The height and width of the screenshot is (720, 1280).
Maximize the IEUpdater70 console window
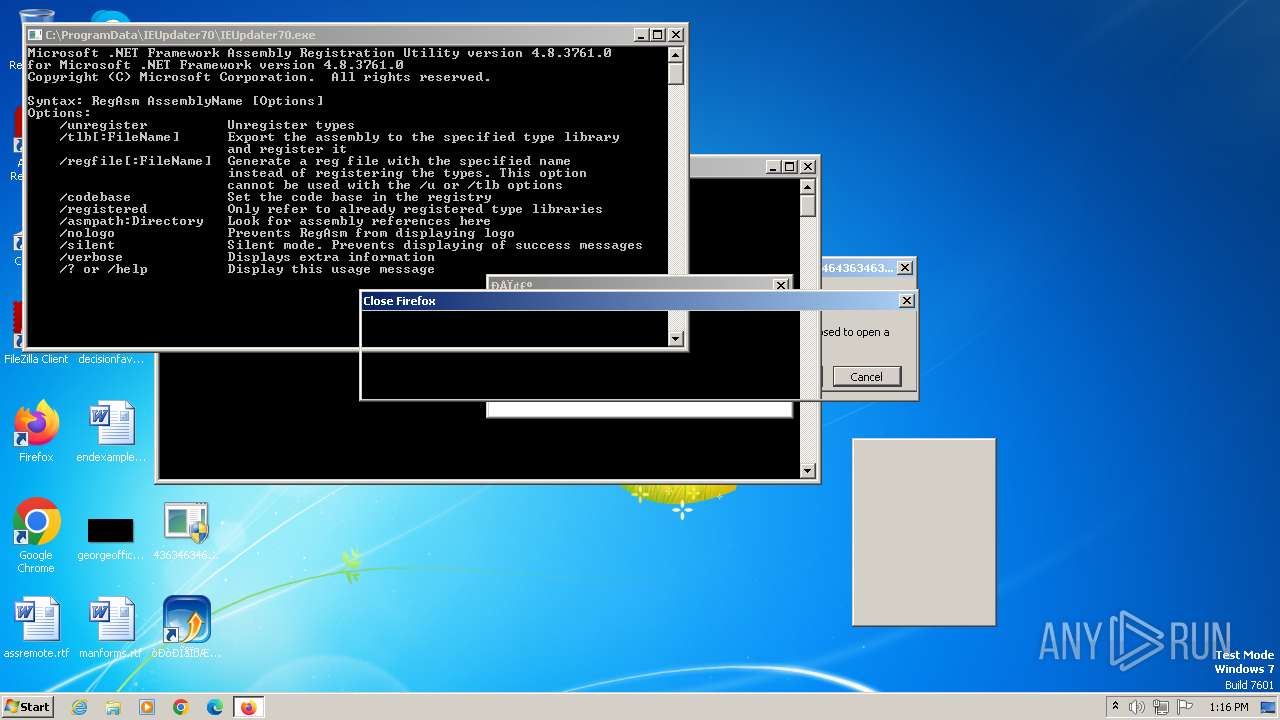pos(657,35)
